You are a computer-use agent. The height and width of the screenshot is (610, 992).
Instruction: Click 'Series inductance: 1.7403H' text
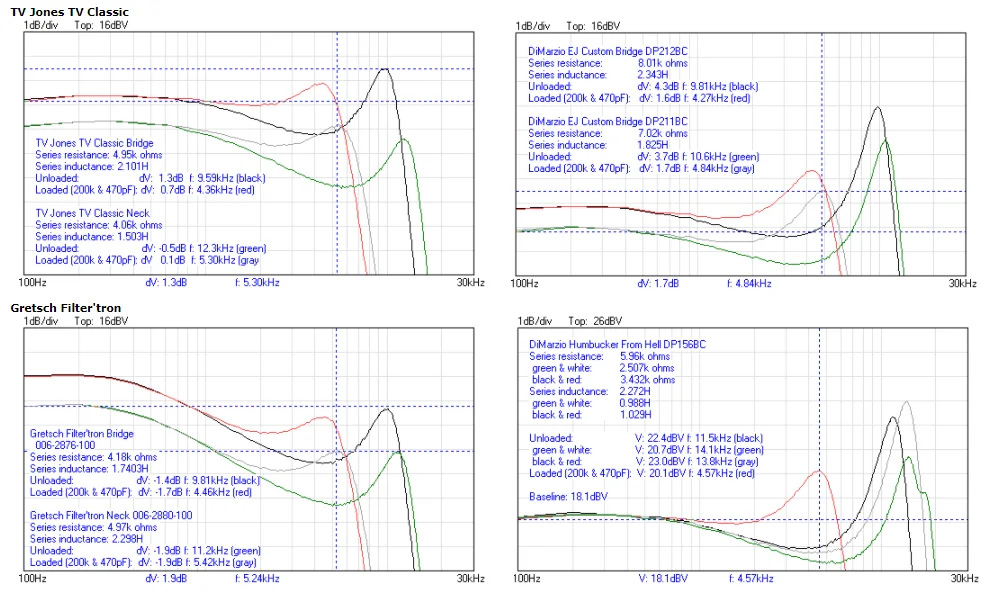pyautogui.click(x=89, y=469)
